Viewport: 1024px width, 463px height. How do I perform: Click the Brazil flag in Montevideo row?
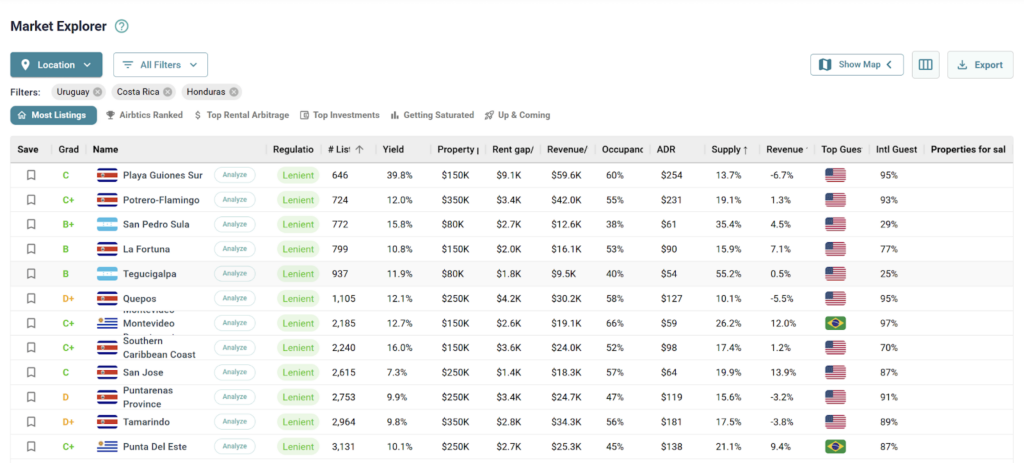(836, 323)
